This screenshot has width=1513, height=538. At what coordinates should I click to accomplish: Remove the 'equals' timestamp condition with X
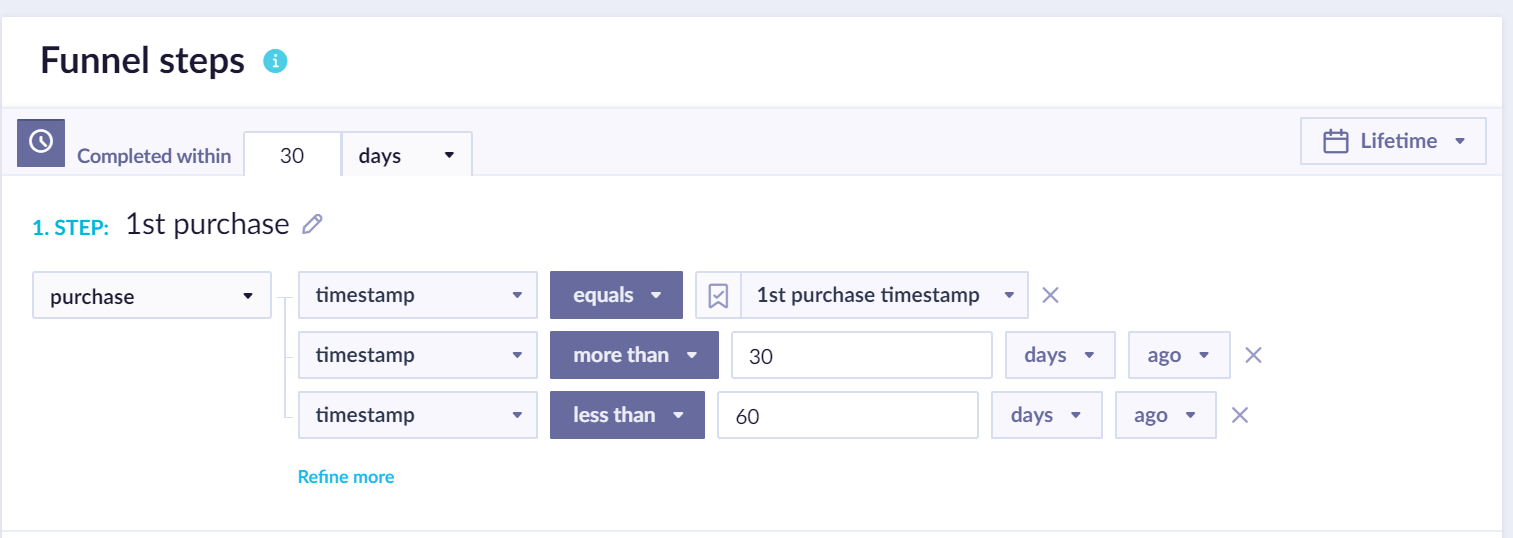coord(1050,295)
